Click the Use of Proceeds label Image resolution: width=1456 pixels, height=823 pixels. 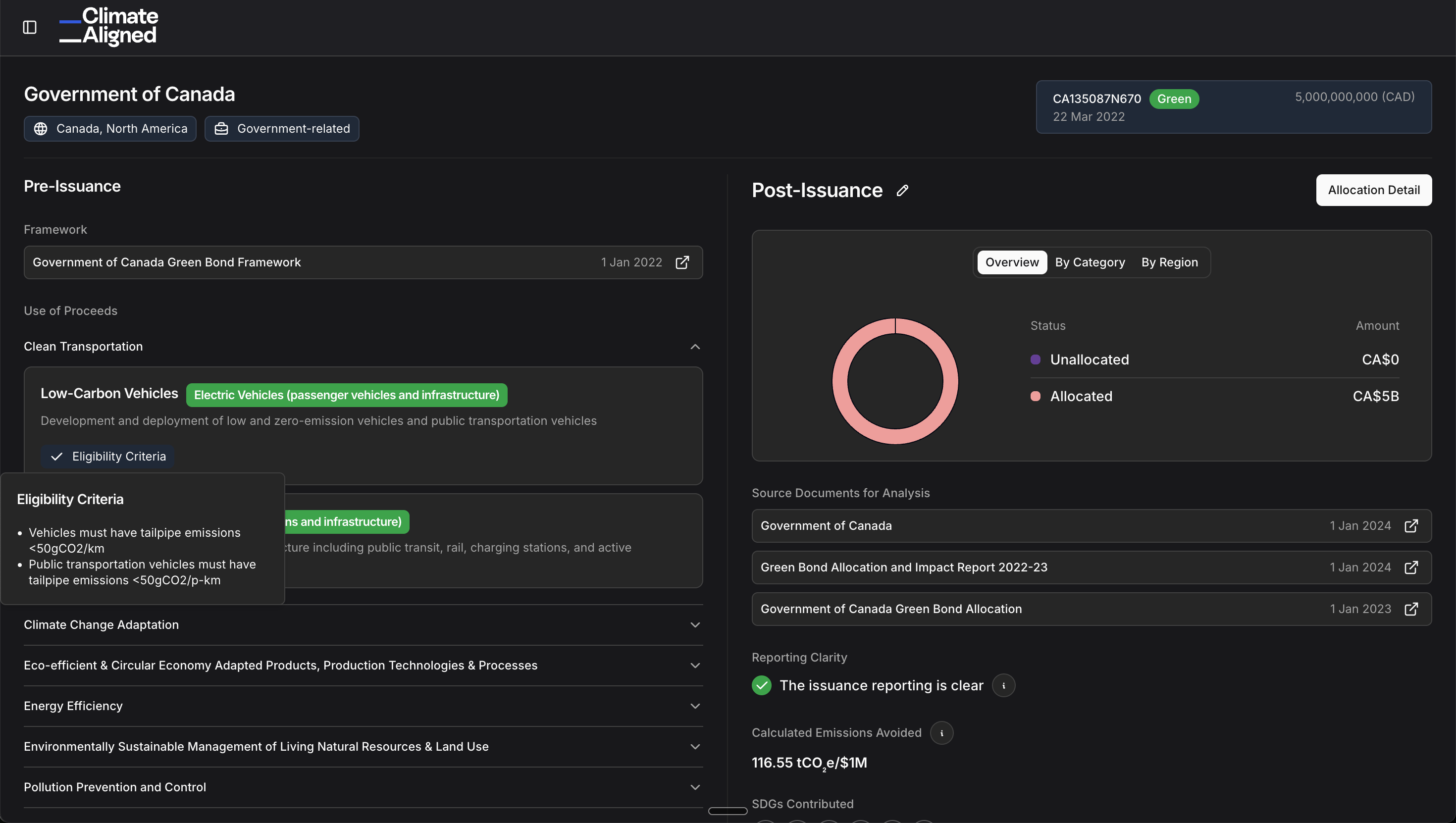click(71, 311)
